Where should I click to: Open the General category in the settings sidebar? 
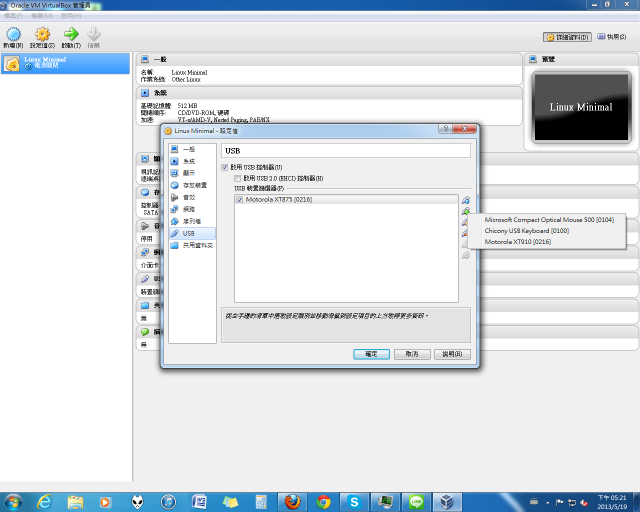[192, 149]
